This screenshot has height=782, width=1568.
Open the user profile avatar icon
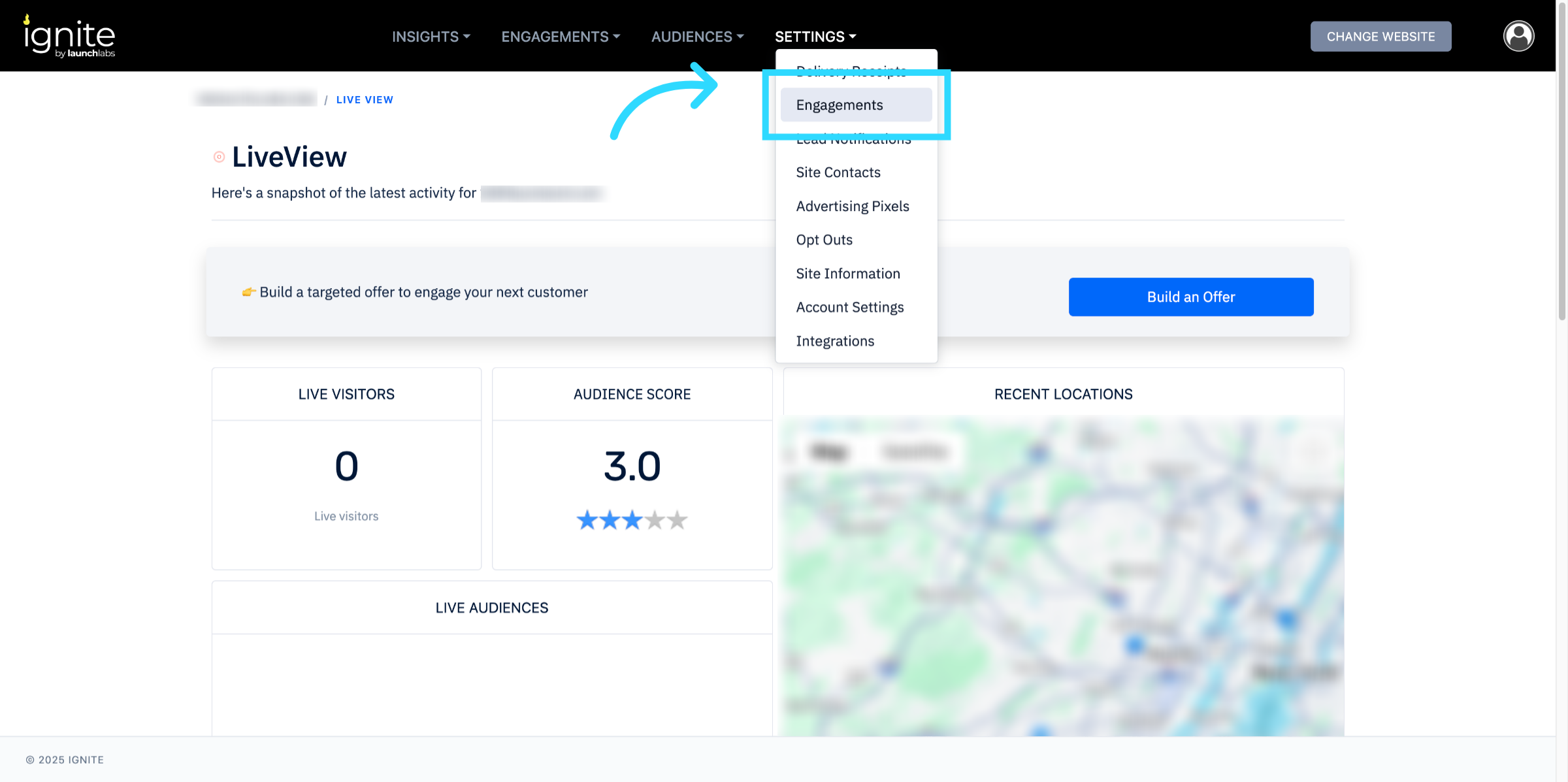(x=1518, y=36)
